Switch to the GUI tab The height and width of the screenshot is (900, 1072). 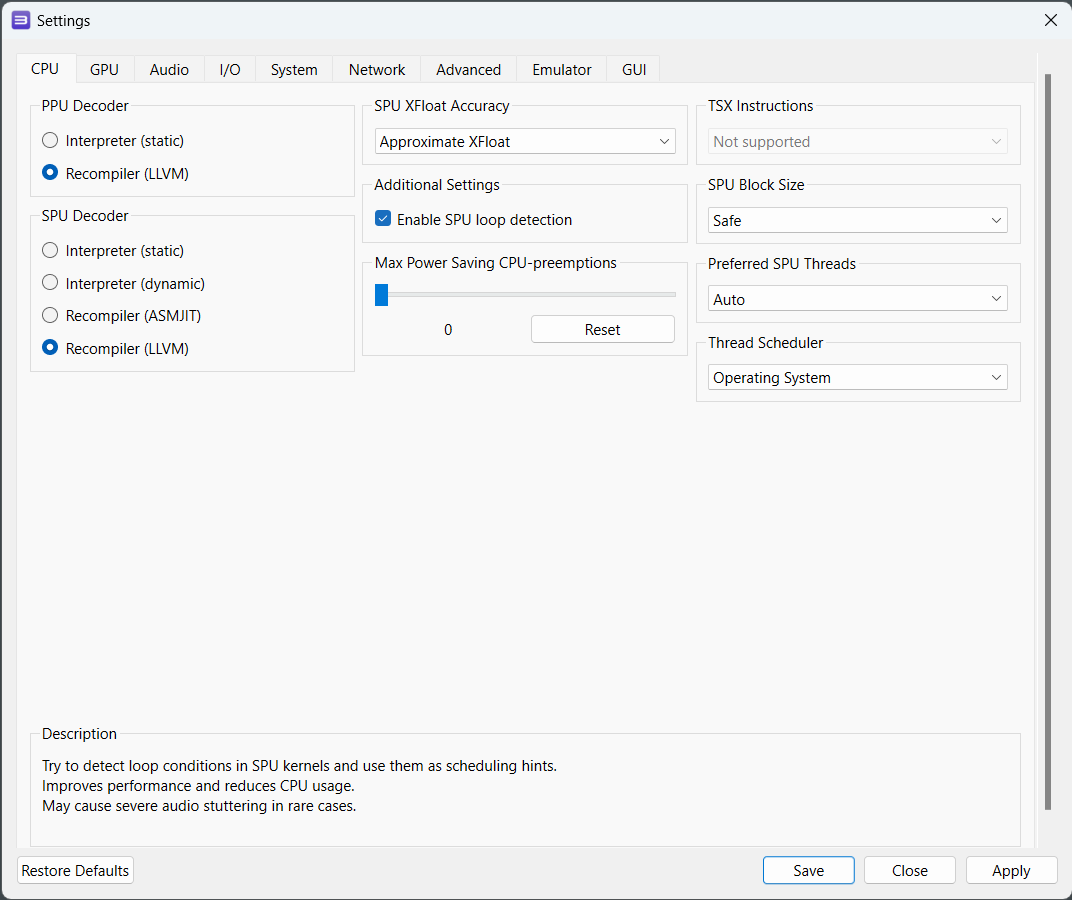click(634, 70)
